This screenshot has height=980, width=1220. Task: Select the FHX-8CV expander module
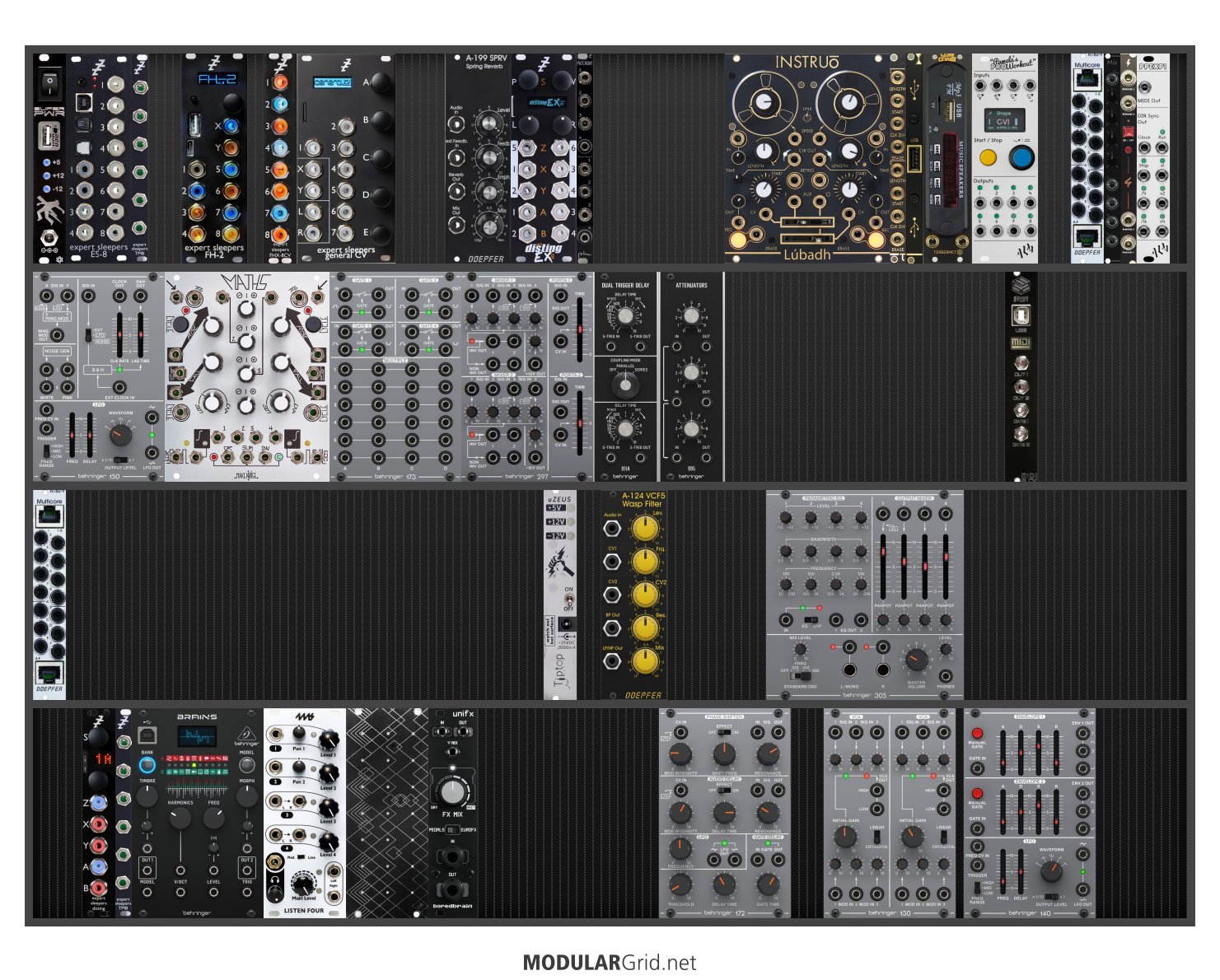[280, 159]
